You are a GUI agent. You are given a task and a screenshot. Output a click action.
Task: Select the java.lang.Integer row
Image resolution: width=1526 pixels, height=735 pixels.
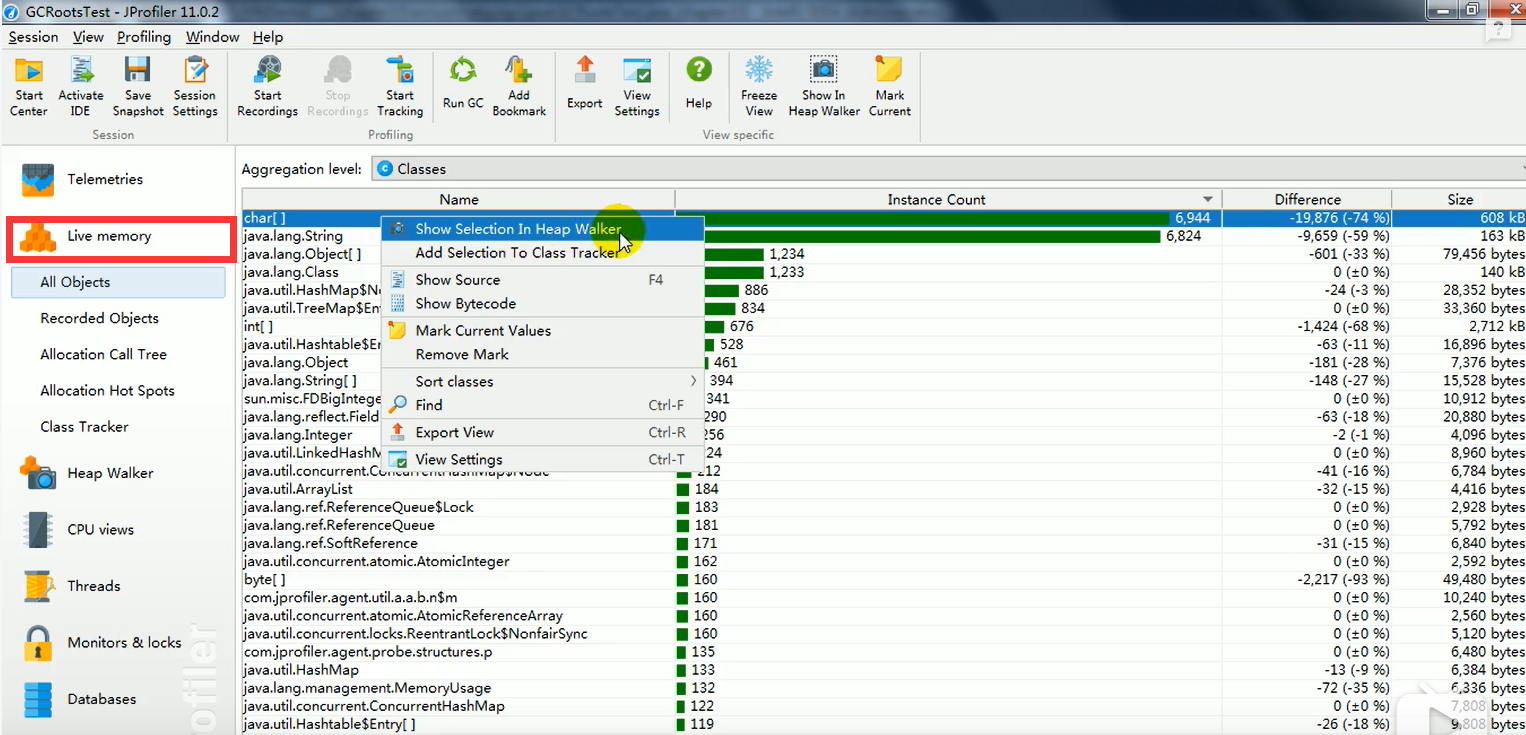point(884,435)
